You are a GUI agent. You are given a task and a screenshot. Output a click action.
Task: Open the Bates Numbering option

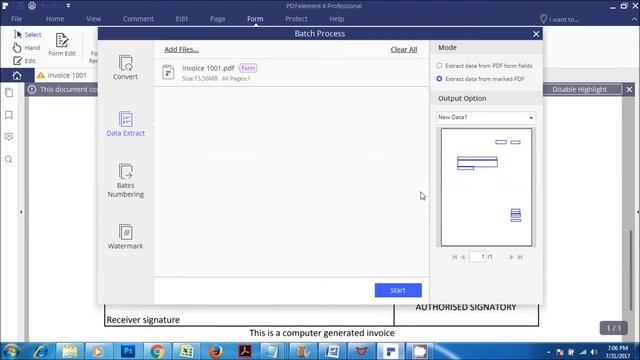click(x=125, y=180)
